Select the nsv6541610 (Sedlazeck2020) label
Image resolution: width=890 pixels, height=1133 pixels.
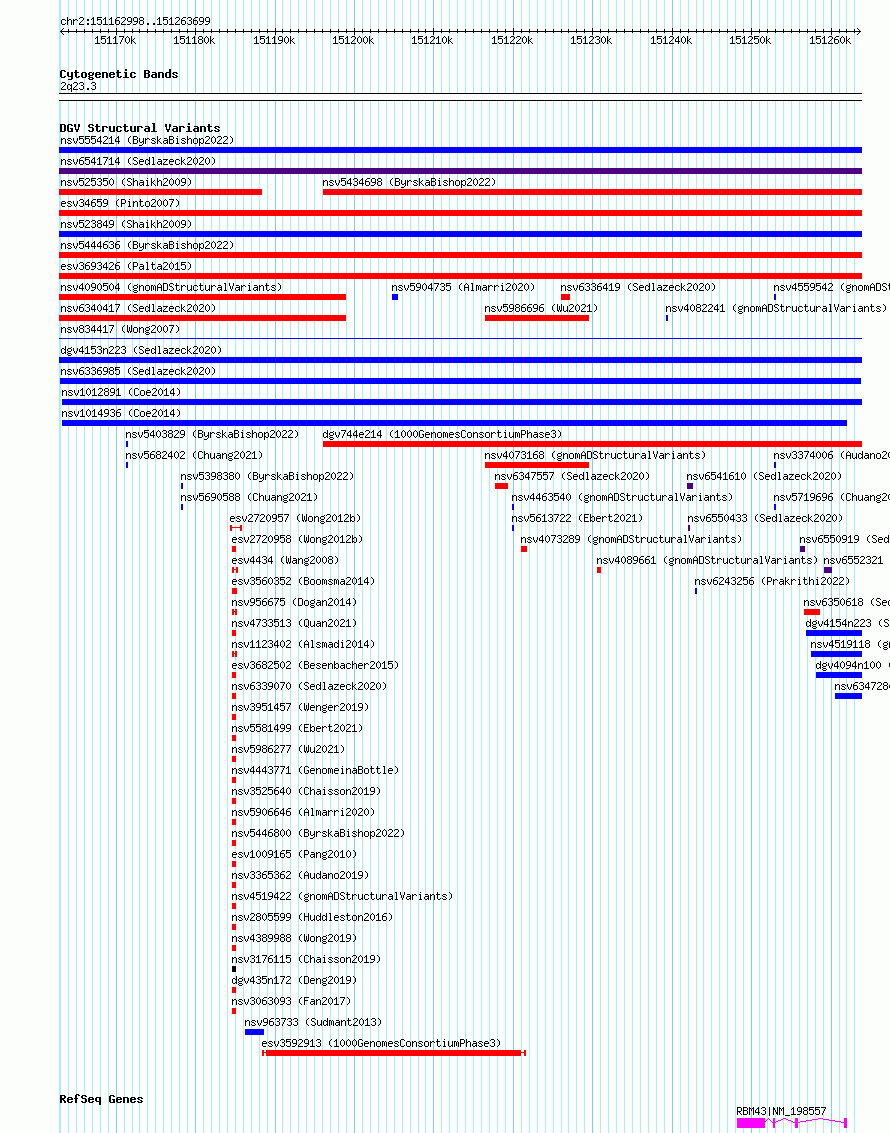click(764, 475)
